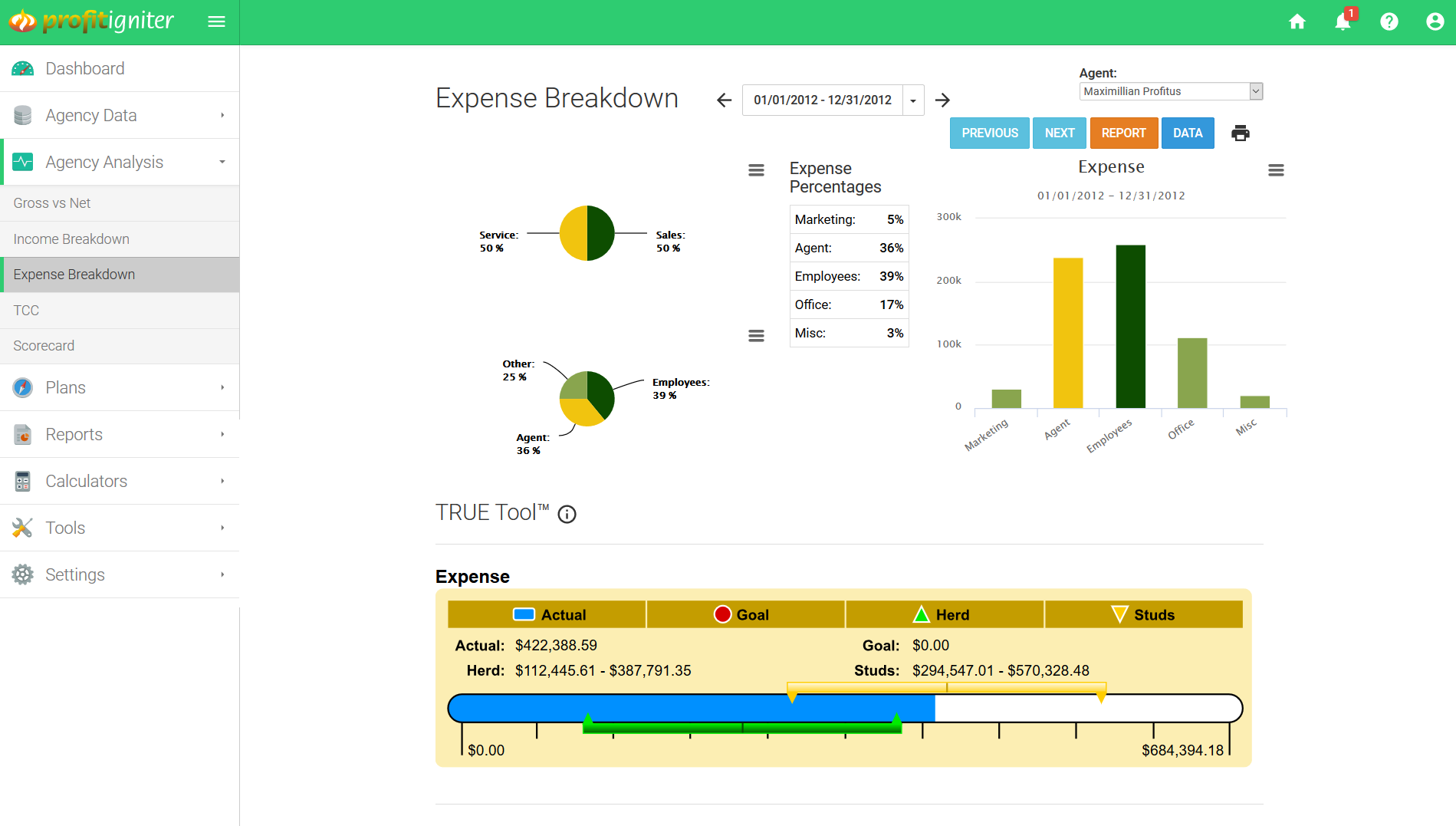Expand the Reports sidebar section
This screenshot has height=826, width=1456.
(x=120, y=434)
